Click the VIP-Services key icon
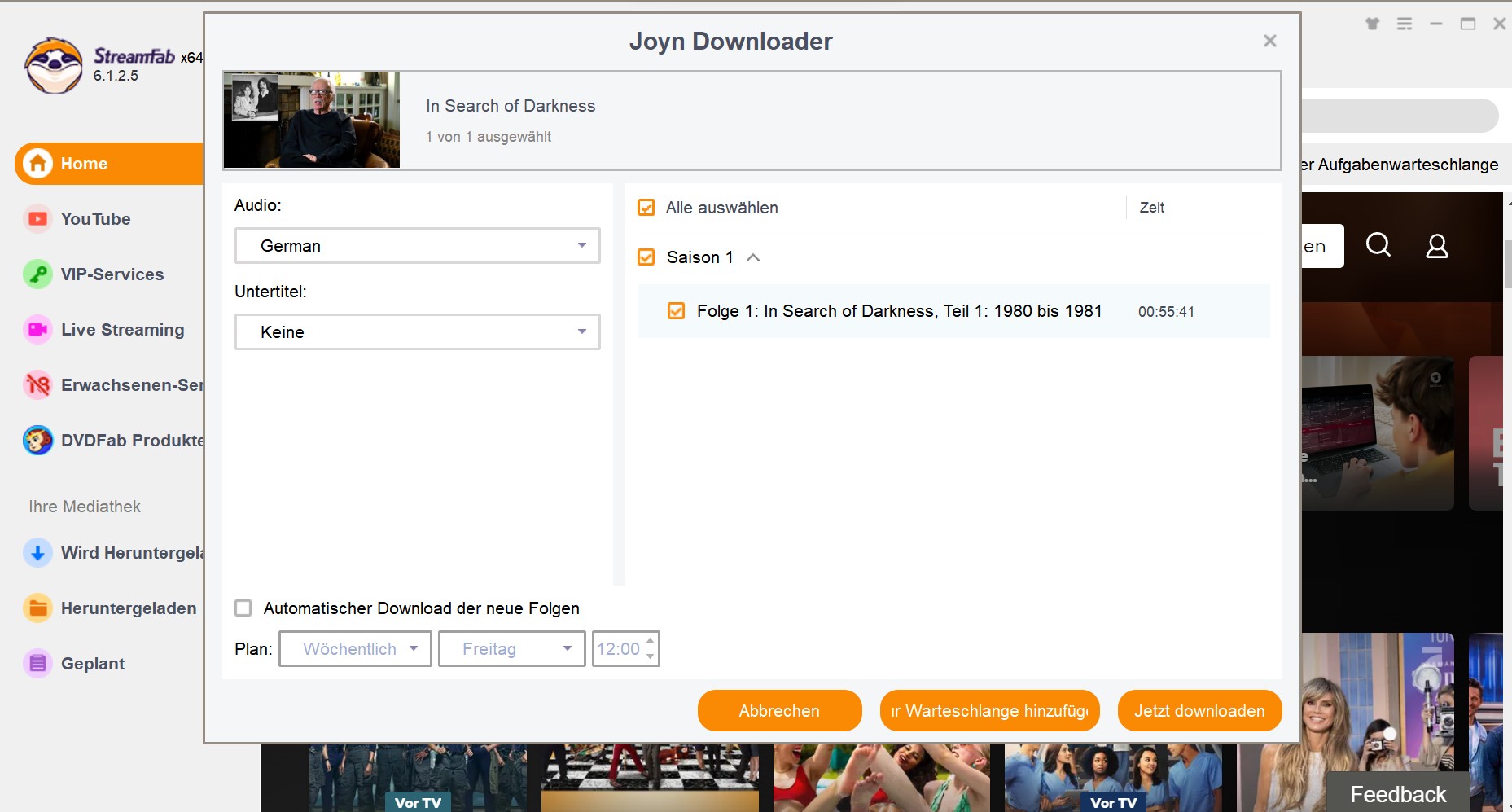 37,274
